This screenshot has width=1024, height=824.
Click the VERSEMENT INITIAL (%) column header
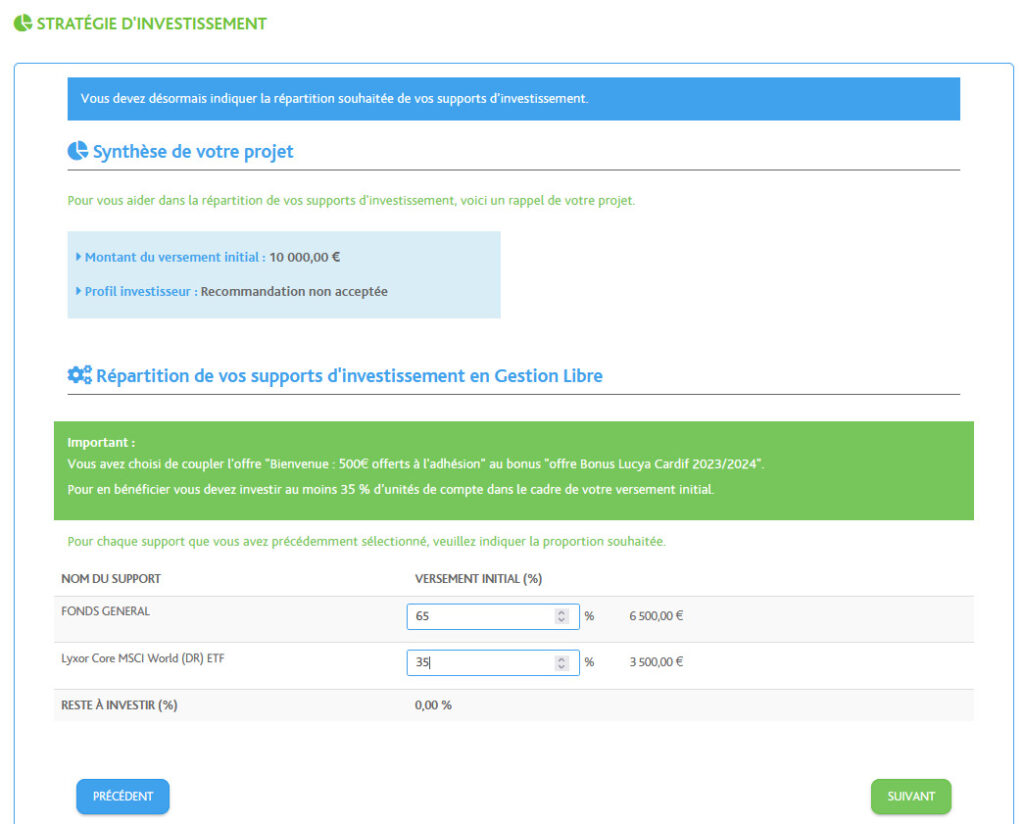(478, 578)
